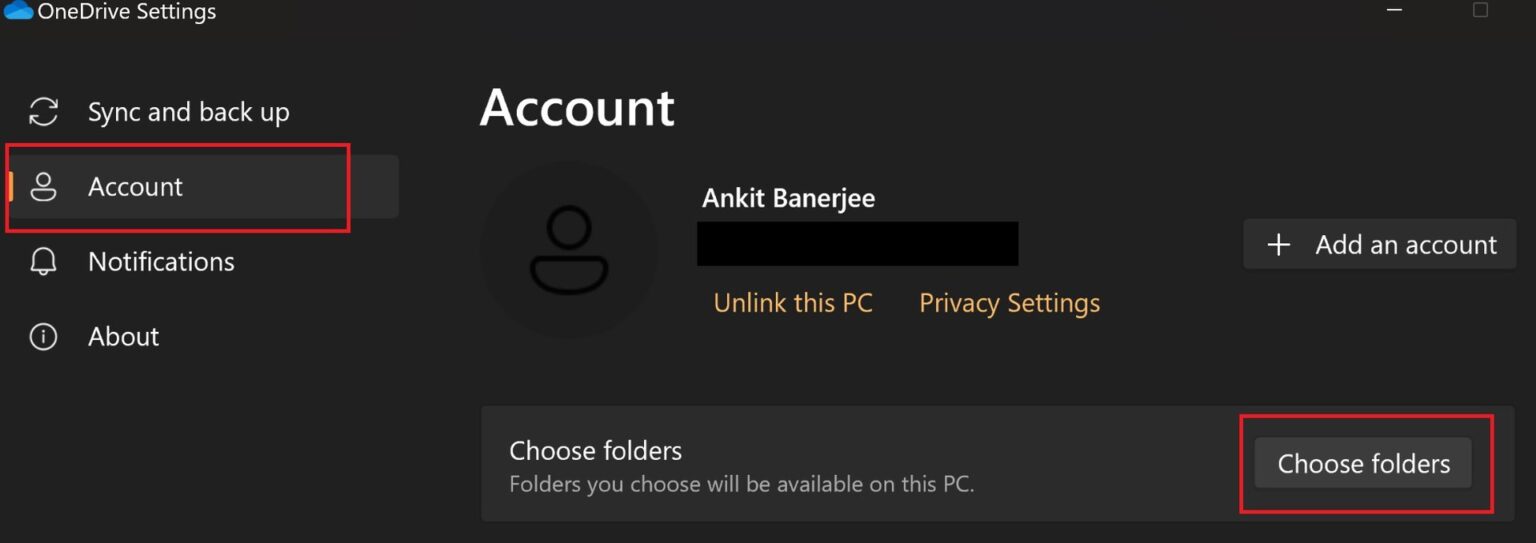The image size is (1536, 543).
Task: Click the person icon beside Account in sidebar
Action: (43, 187)
